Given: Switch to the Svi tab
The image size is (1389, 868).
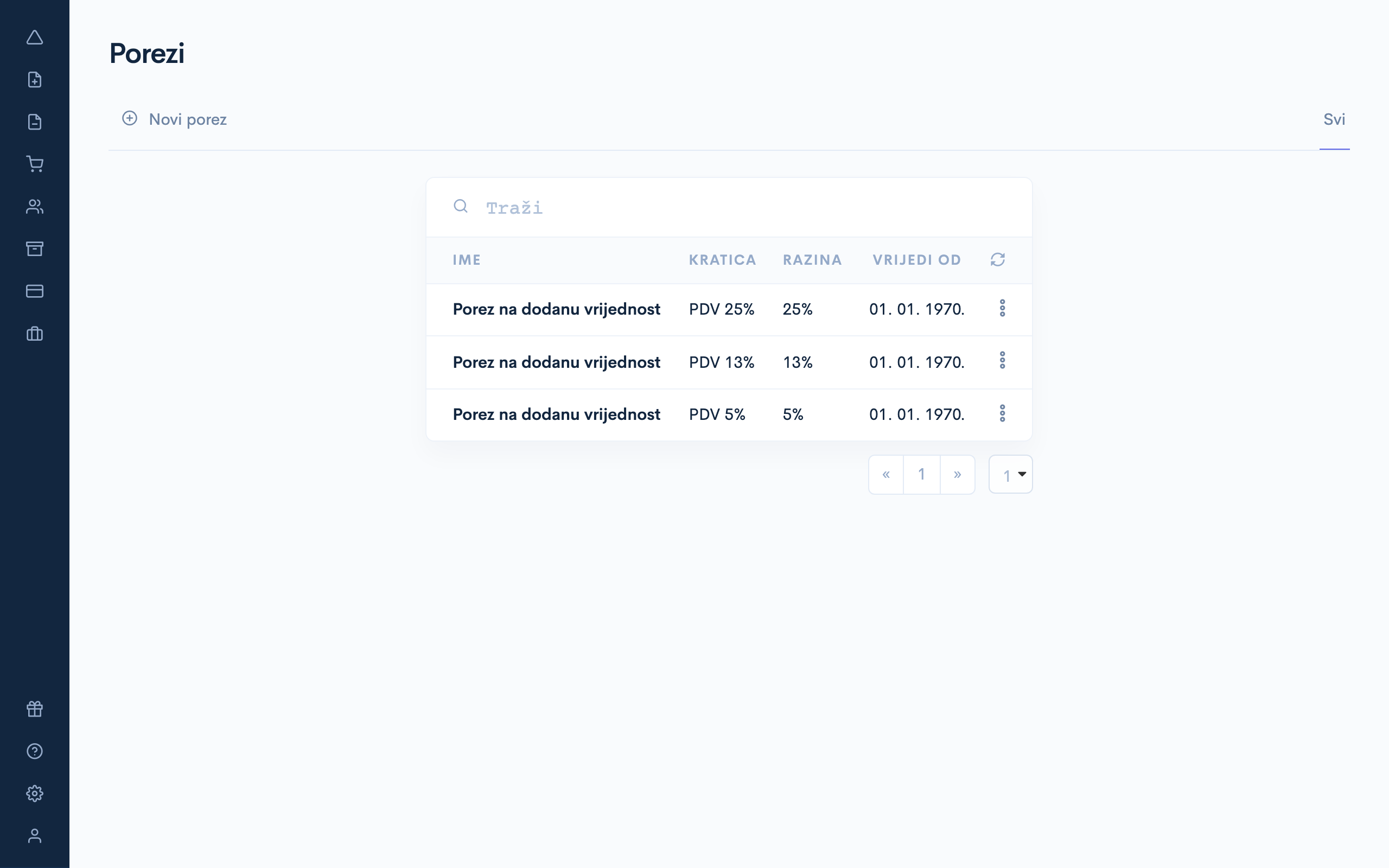Looking at the screenshot, I should point(1334,119).
